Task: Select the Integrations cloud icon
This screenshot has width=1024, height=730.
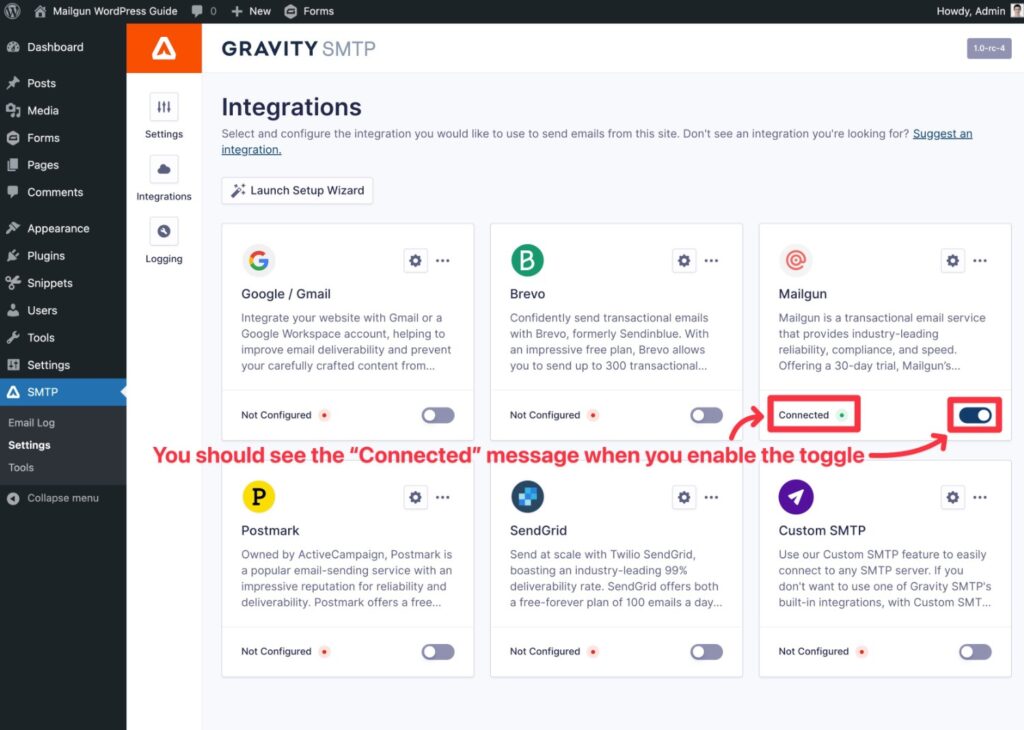Action: pyautogui.click(x=163, y=169)
